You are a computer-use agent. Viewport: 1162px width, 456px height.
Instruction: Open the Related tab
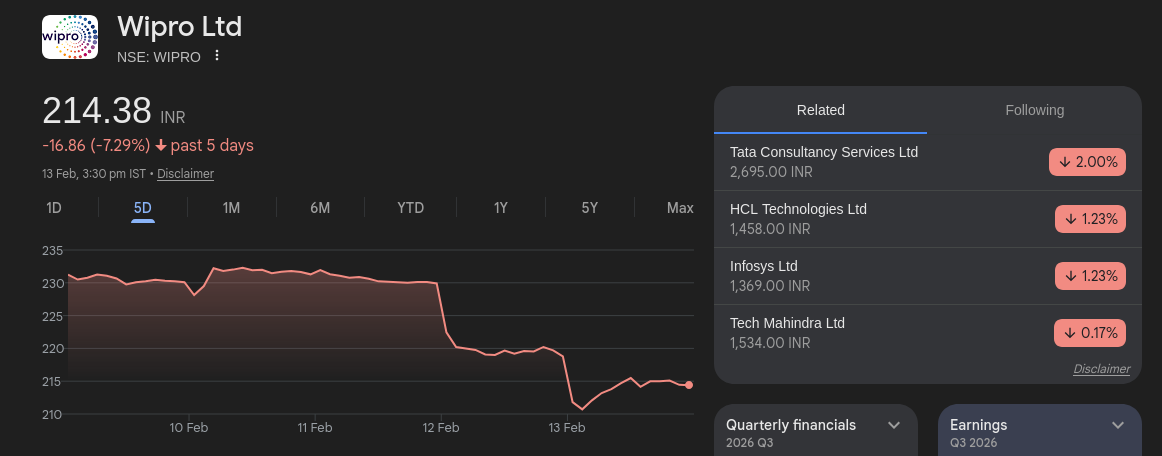[820, 110]
